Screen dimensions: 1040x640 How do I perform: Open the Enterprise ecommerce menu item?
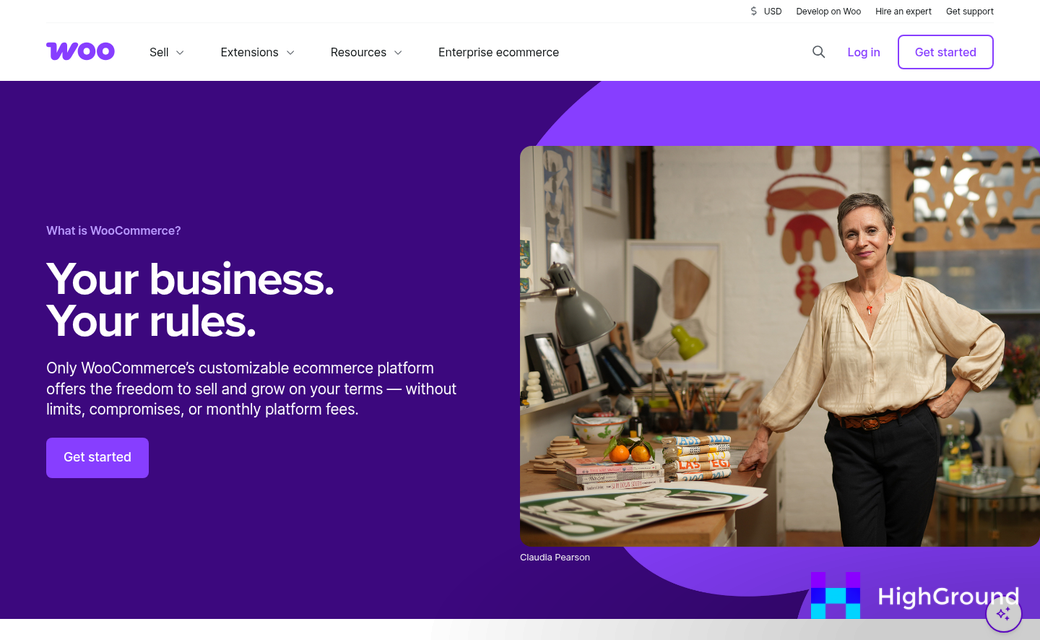click(498, 52)
